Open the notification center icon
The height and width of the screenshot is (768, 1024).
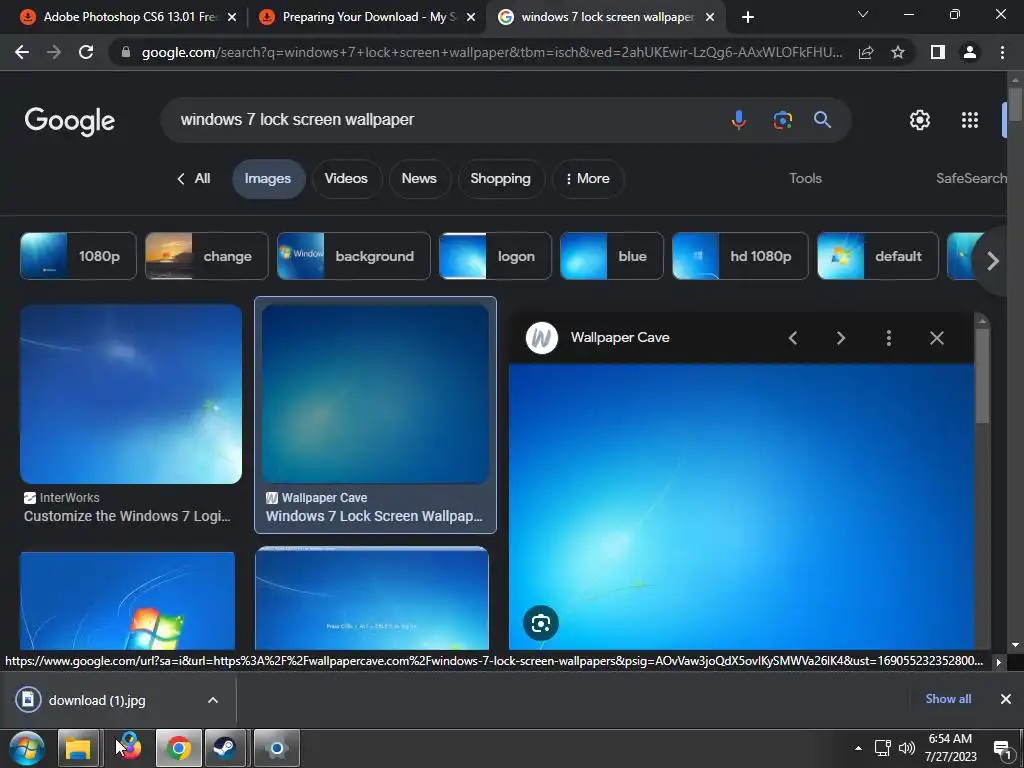coord(1002,750)
